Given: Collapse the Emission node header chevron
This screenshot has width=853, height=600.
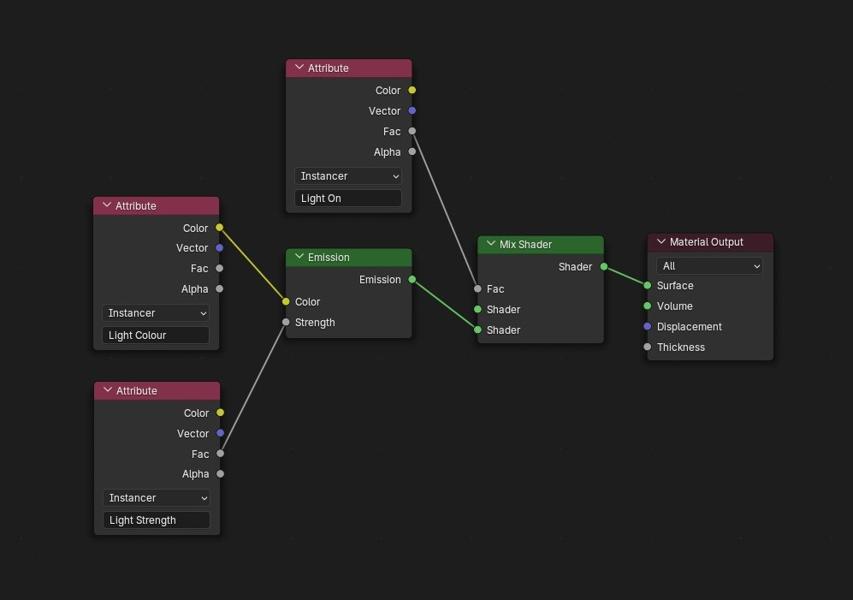Looking at the screenshot, I should [x=297, y=257].
